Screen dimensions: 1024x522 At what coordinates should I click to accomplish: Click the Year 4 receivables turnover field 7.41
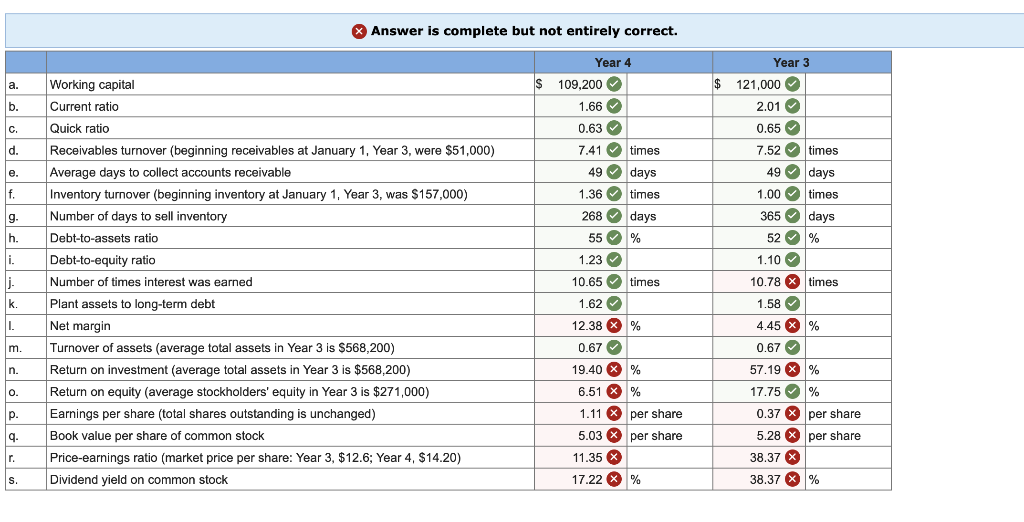[581, 150]
